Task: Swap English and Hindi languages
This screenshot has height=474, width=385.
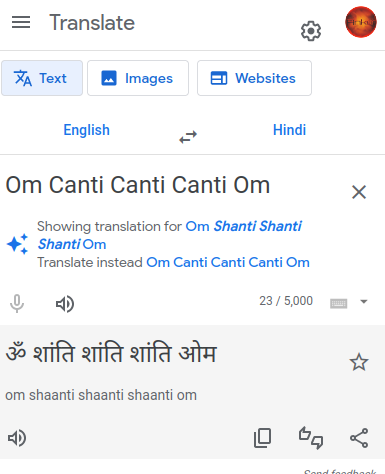Action: pyautogui.click(x=188, y=137)
